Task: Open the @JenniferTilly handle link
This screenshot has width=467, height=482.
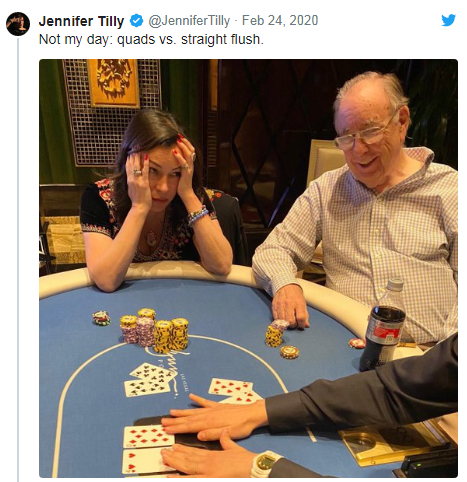Action: tap(189, 21)
